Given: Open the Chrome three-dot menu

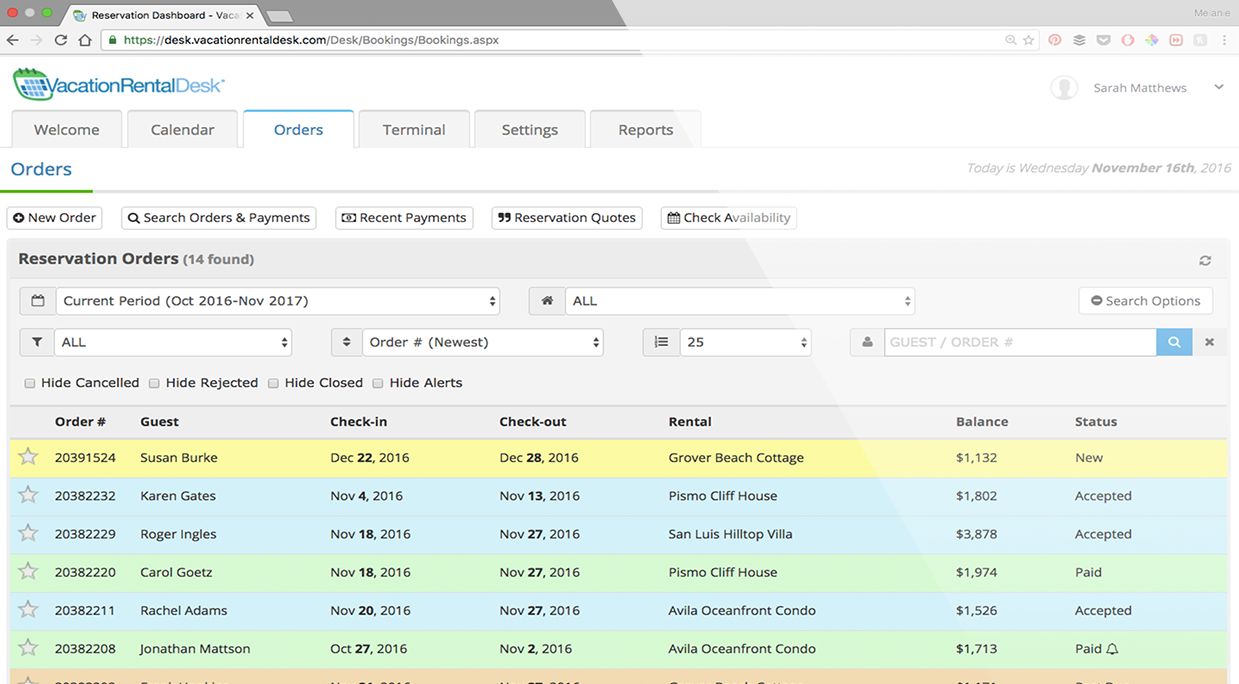Looking at the screenshot, I should pos(1225,40).
